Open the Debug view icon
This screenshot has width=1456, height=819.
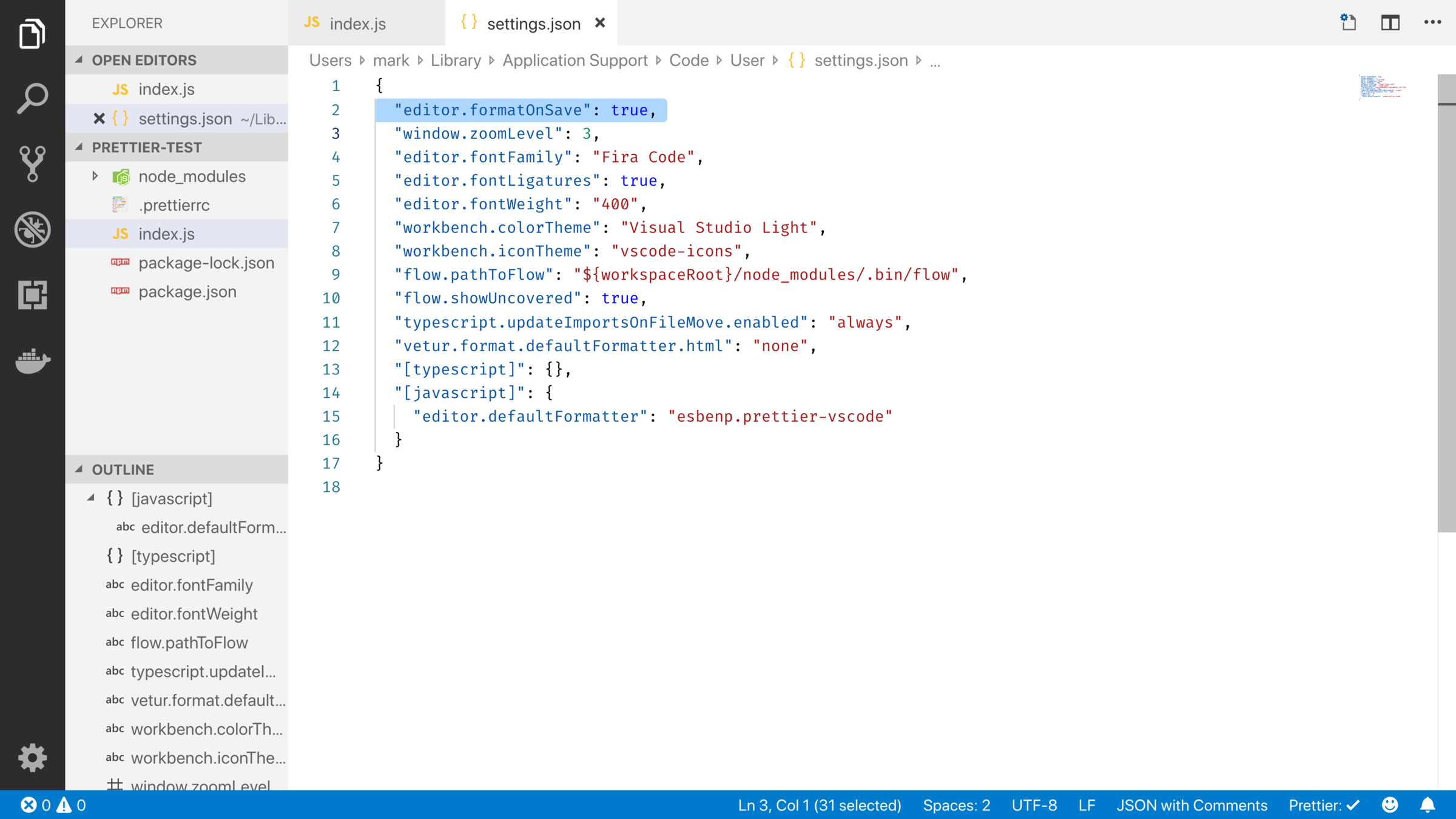coord(32,229)
